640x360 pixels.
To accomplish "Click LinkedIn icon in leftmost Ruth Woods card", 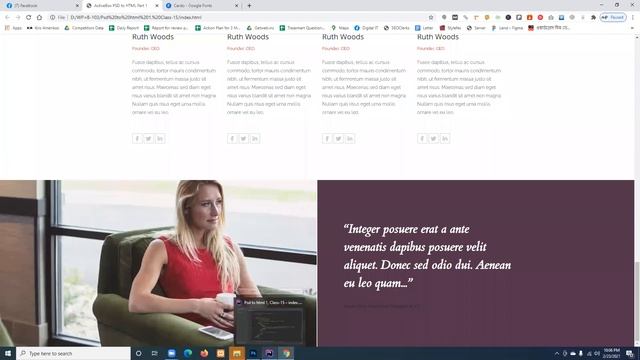I will 160,139.
